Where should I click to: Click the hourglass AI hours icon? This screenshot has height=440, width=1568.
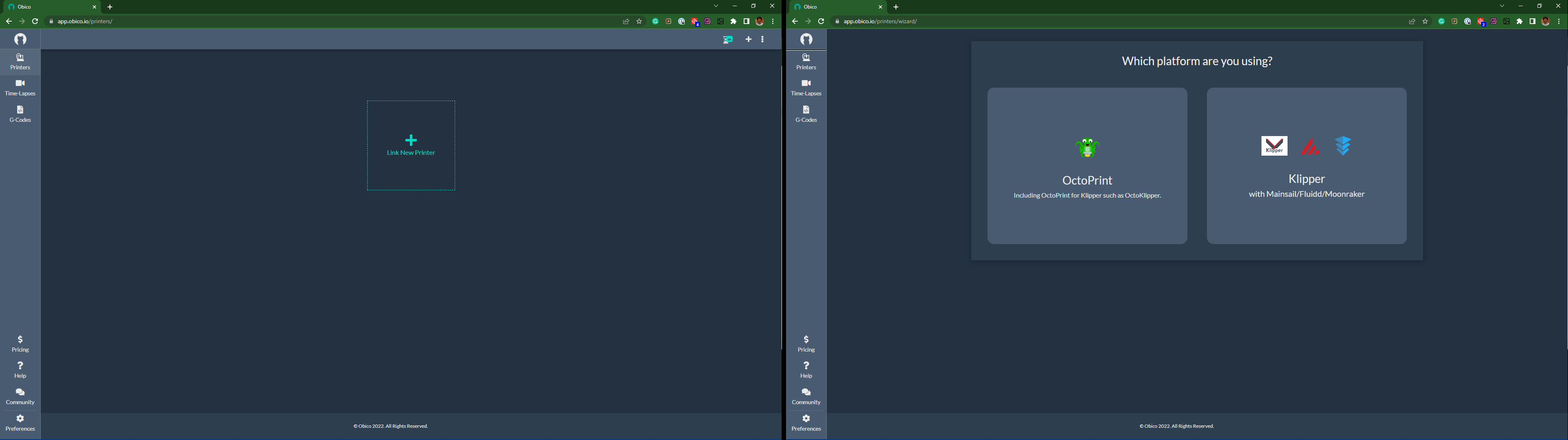click(728, 40)
